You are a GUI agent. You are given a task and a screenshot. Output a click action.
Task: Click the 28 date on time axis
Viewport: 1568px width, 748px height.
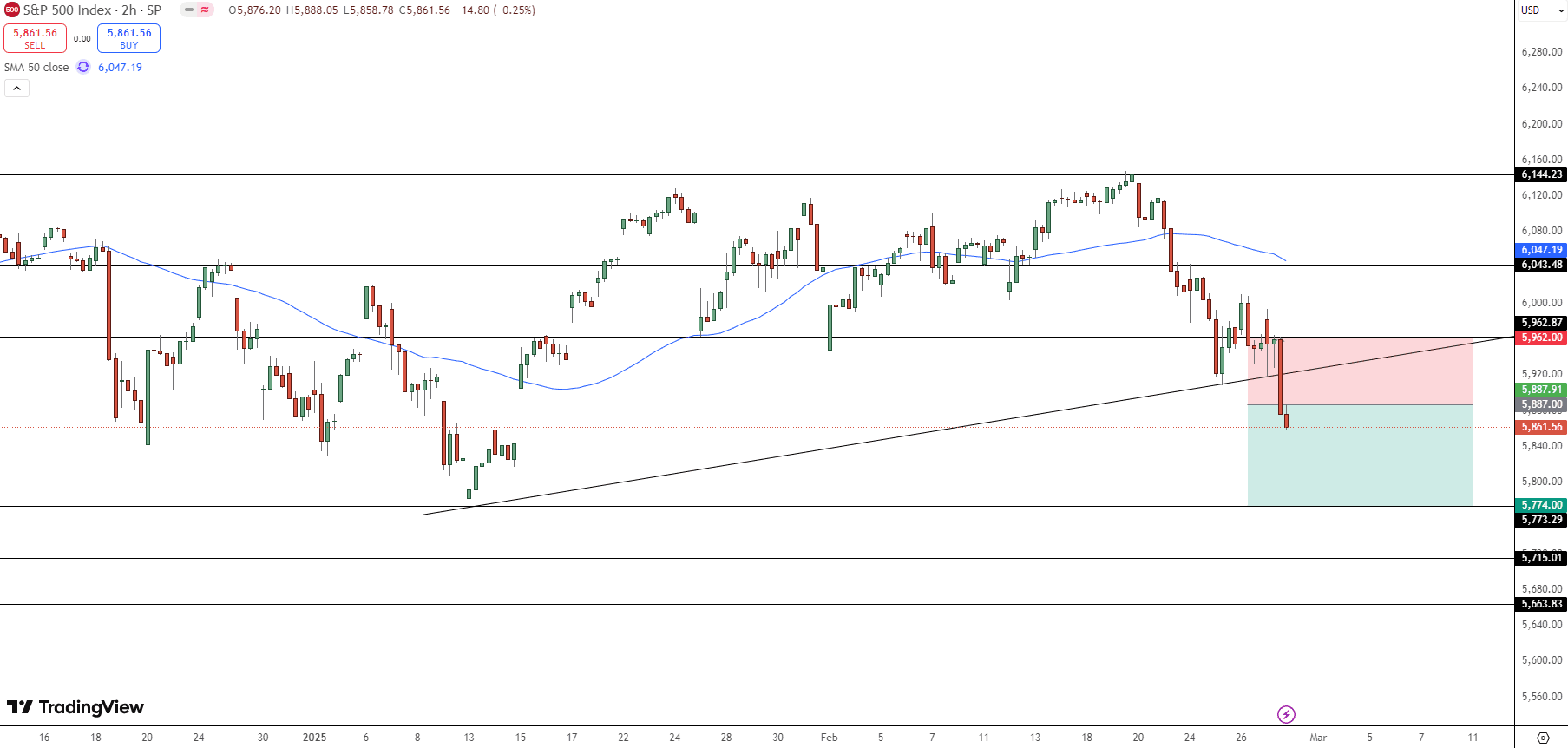(726, 738)
